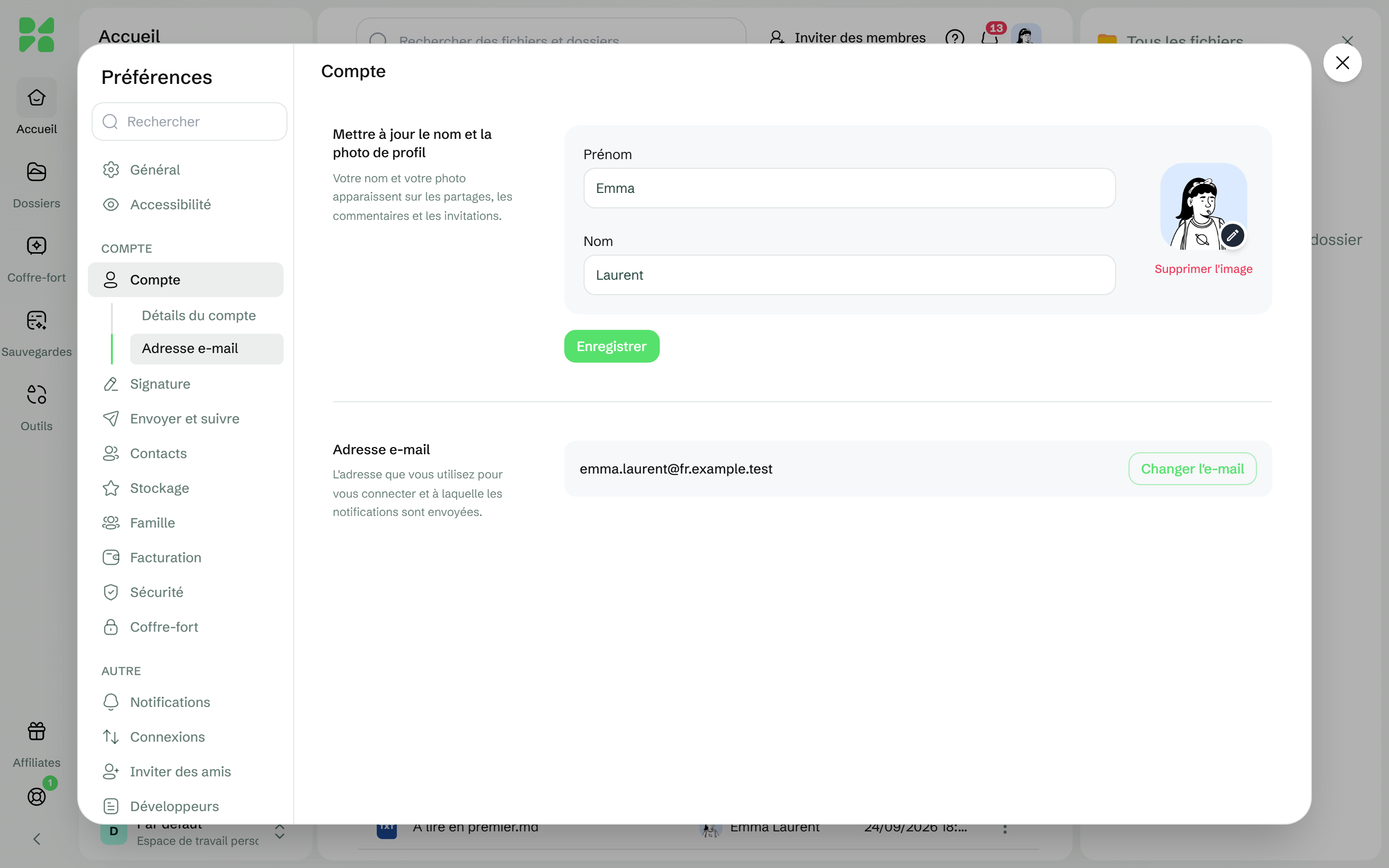Click three-dot menu on A lire en premier row
Viewport: 1389px width, 868px height.
click(1005, 828)
